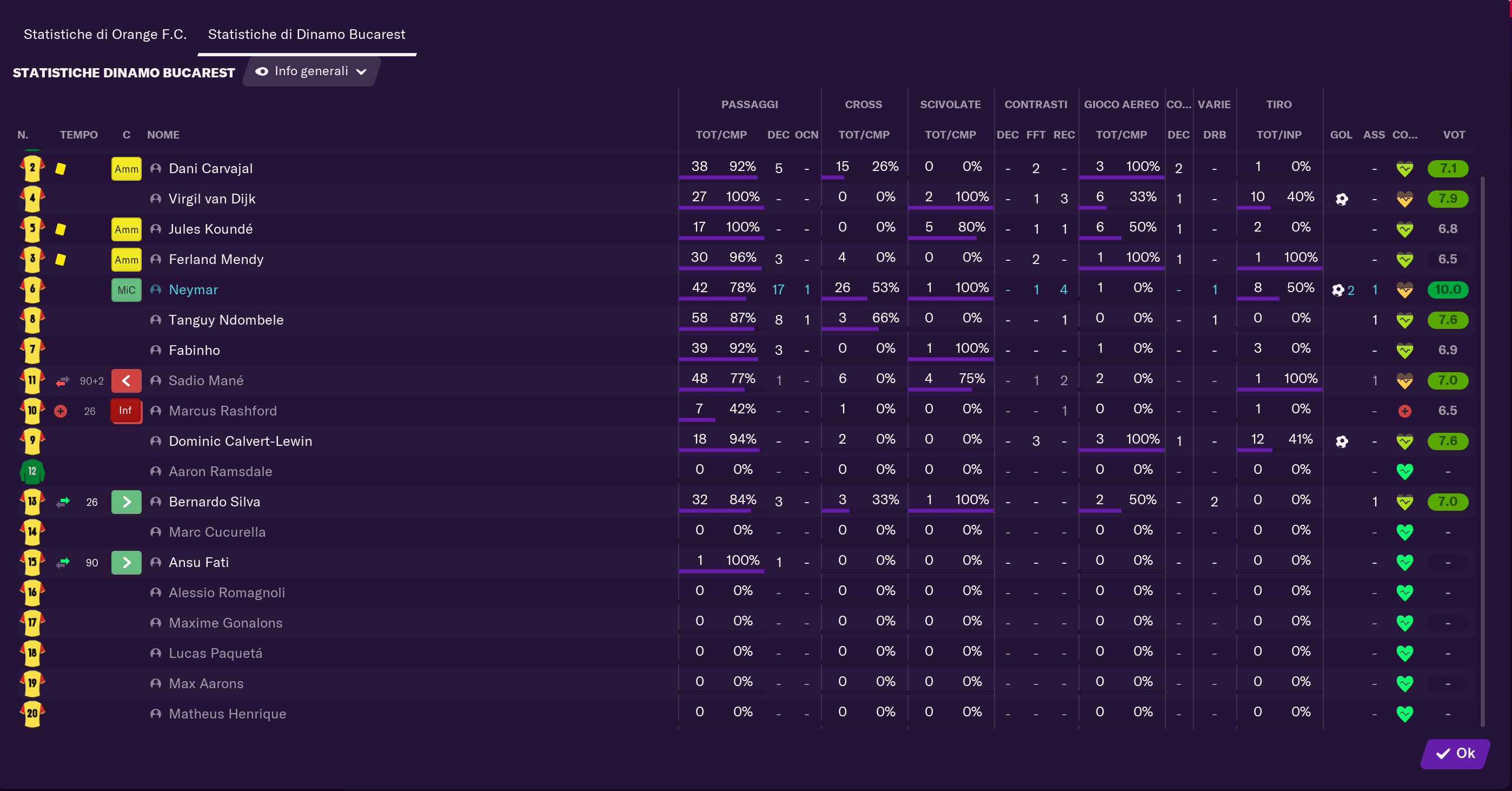Click Neymar's condition heart icon

[1404, 290]
